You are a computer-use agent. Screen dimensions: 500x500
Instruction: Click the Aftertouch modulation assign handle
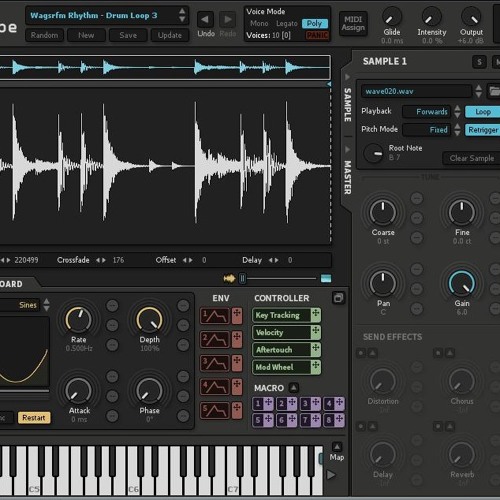pos(315,350)
